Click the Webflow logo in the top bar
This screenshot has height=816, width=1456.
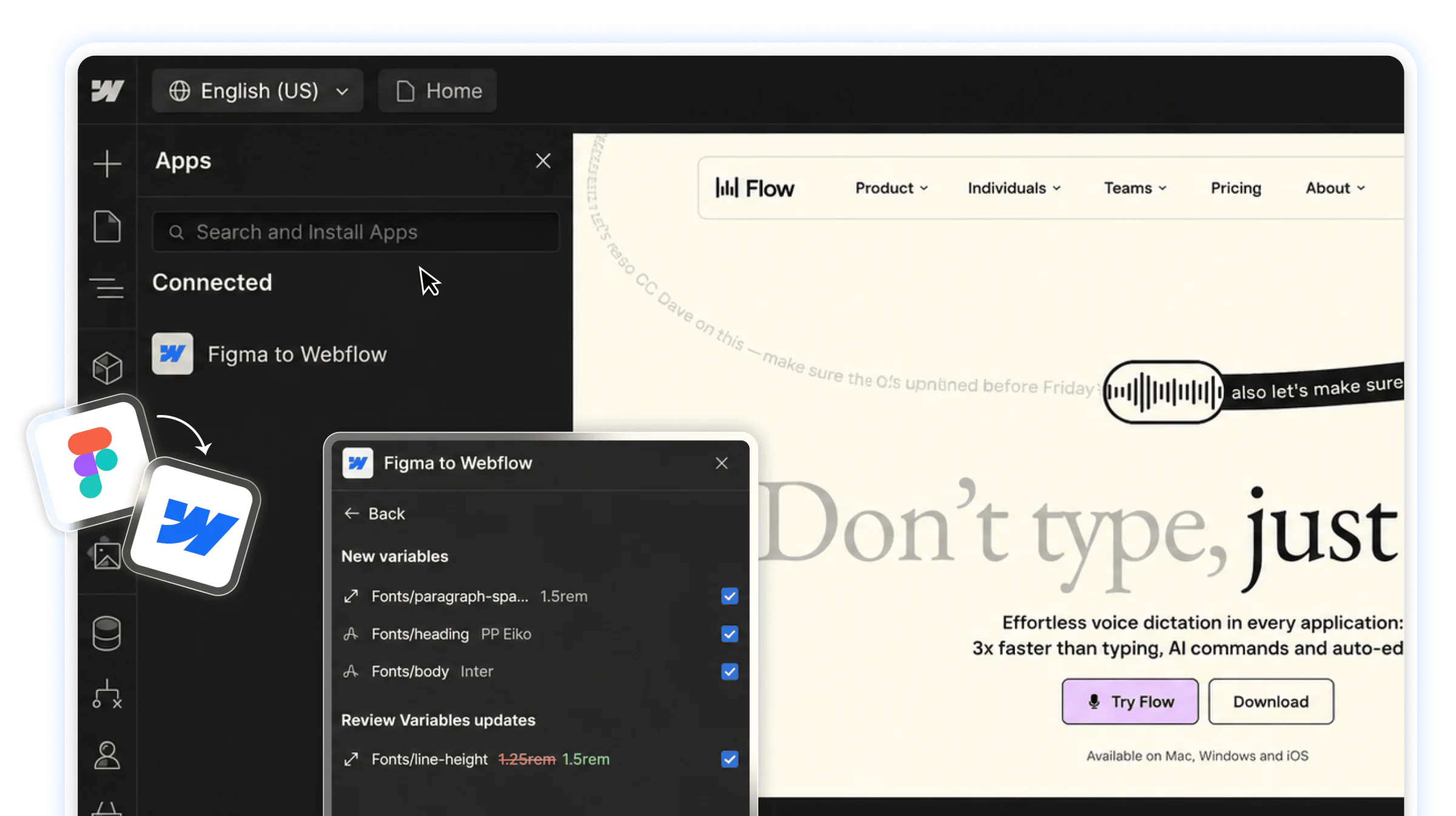pos(107,91)
